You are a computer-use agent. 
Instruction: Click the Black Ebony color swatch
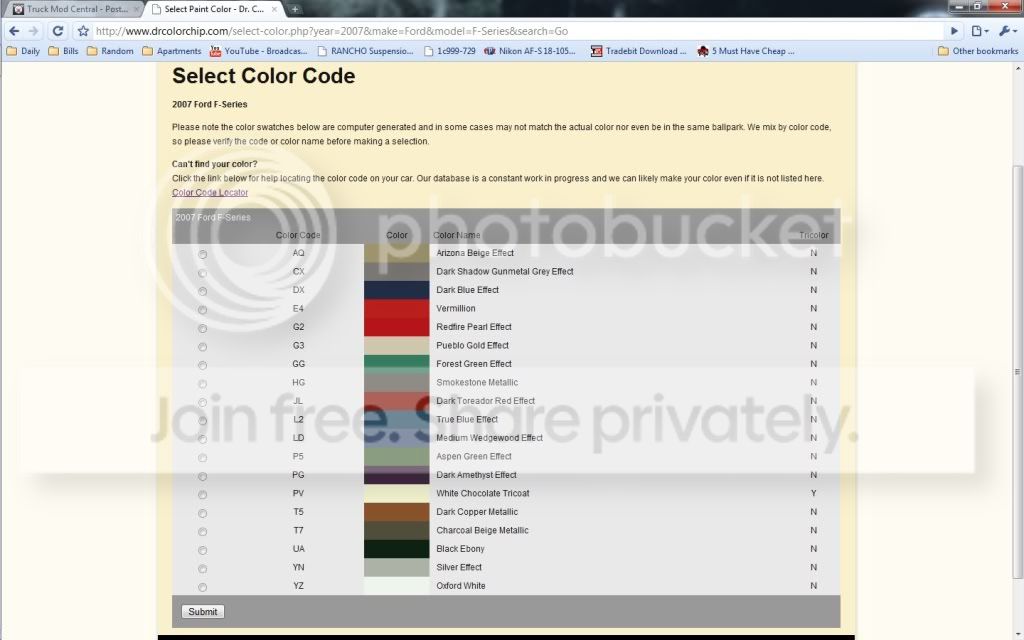(396, 549)
